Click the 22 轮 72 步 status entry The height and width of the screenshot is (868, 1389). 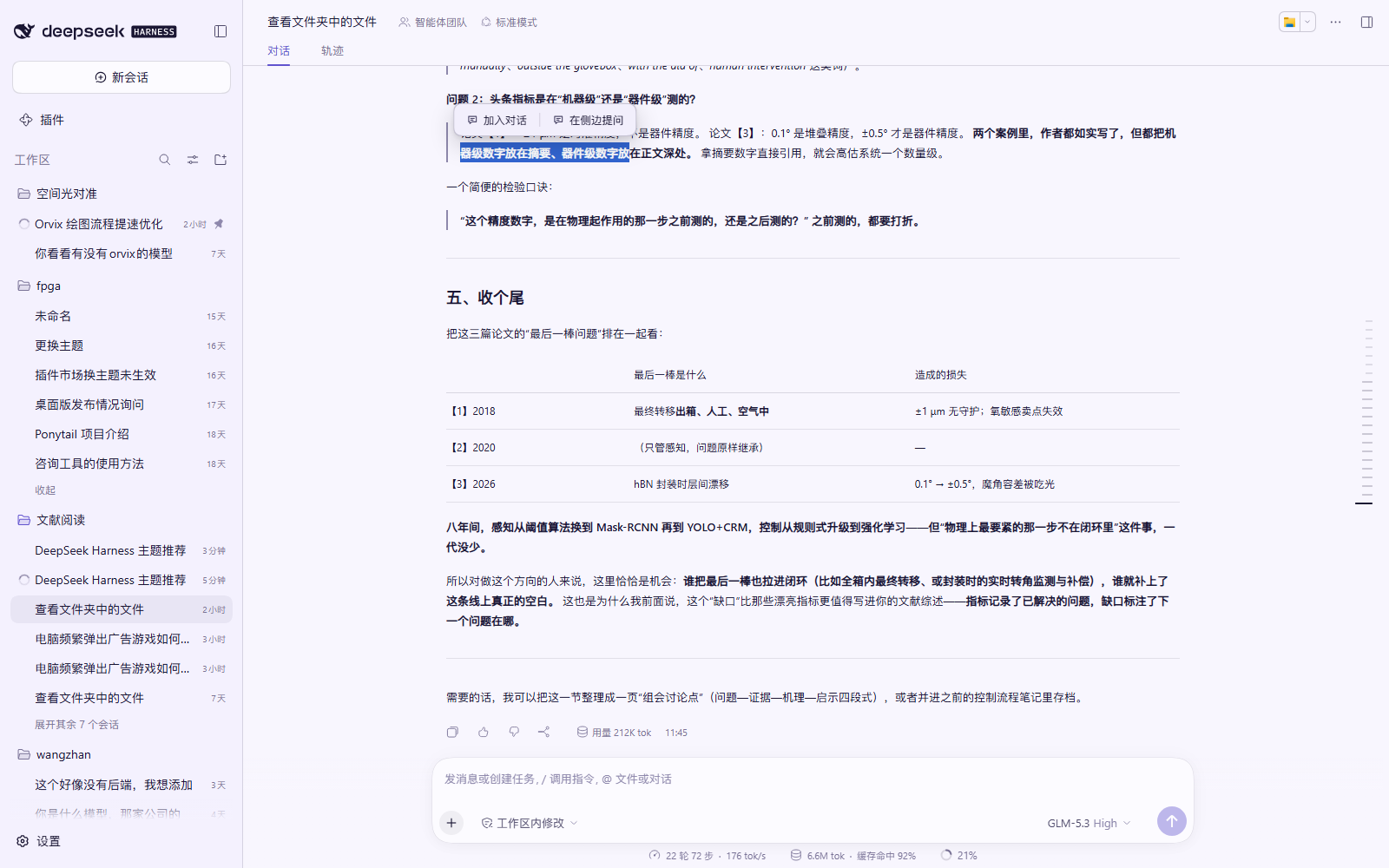708,856
